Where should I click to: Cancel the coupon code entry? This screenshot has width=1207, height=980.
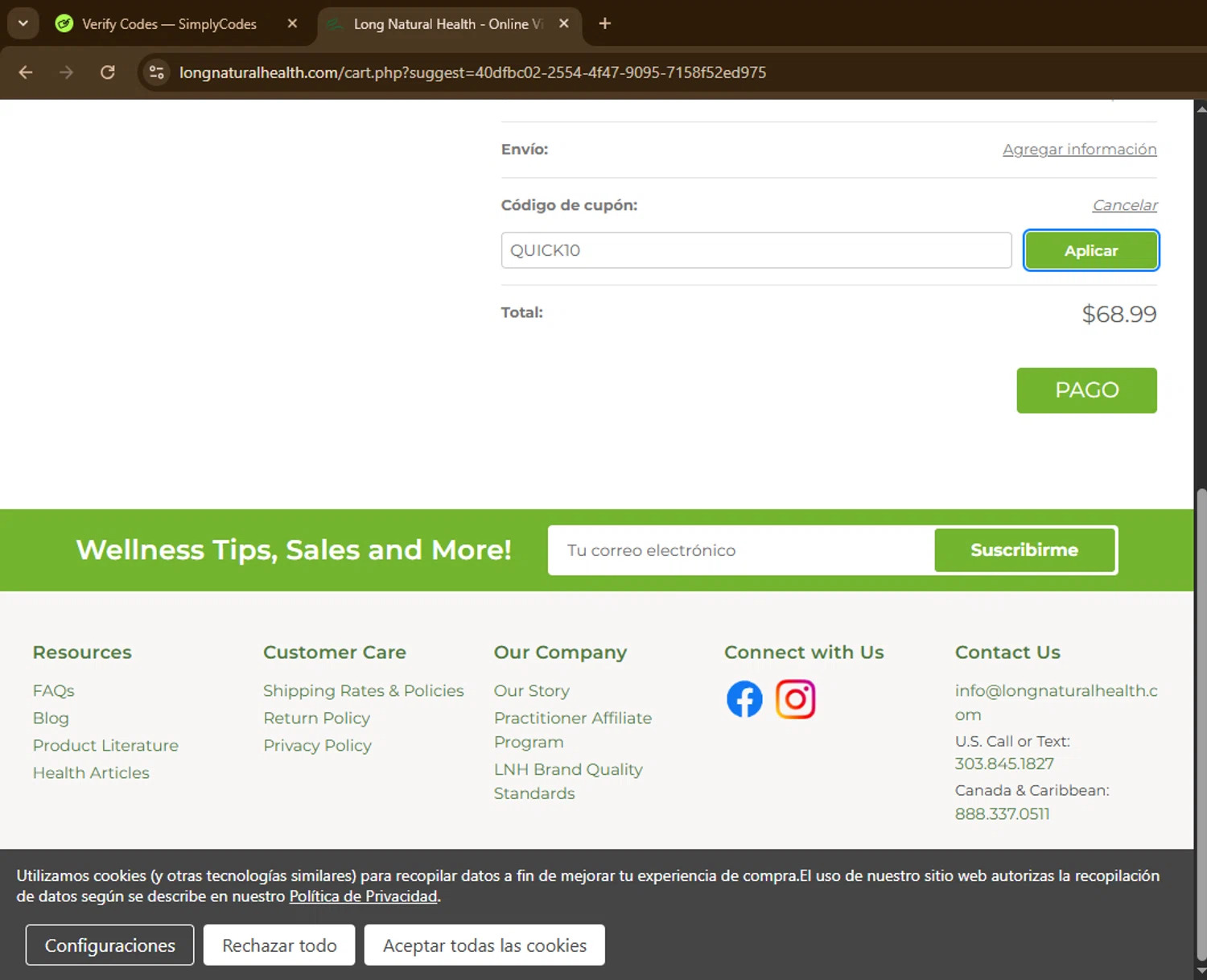point(1125,205)
